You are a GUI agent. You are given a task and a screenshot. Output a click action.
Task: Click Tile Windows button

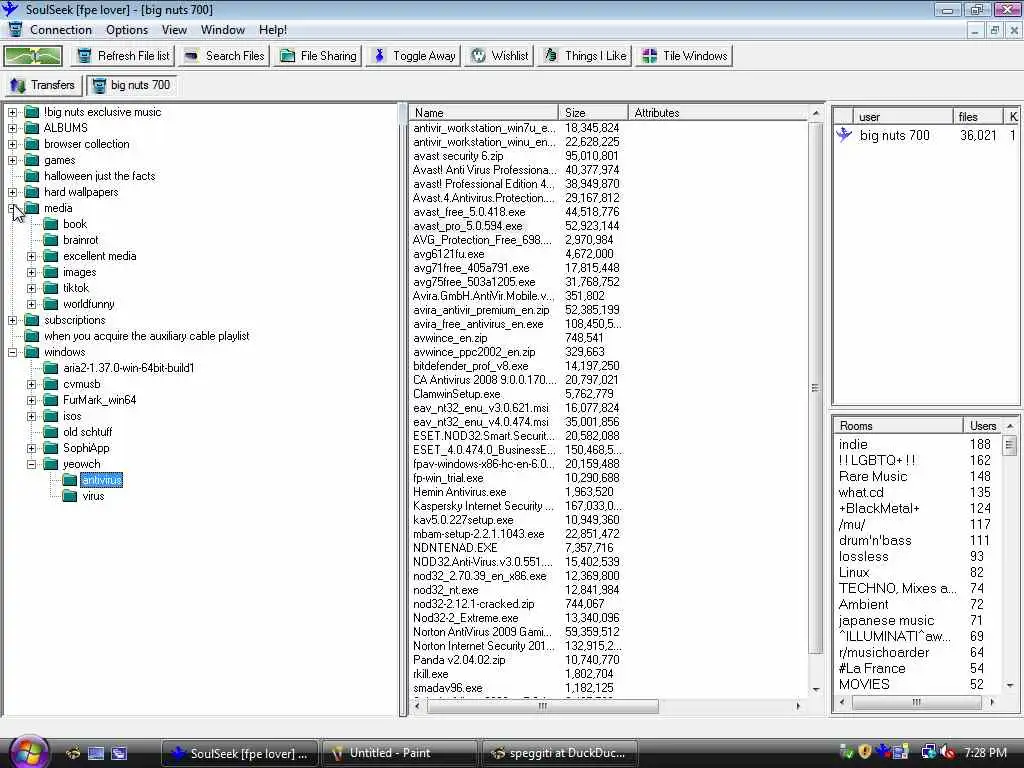point(684,56)
